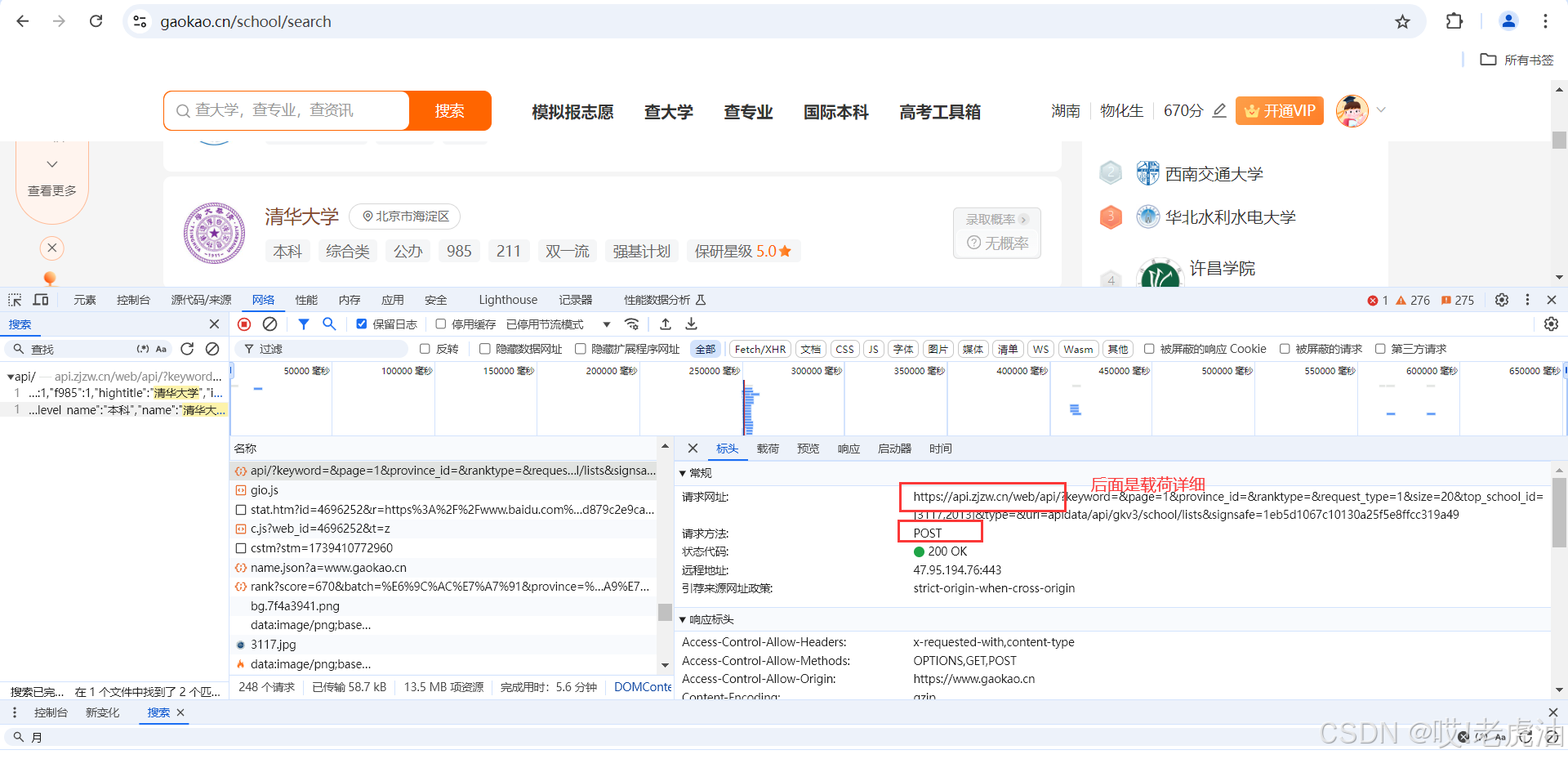
Task: Import HAR file with upload icon
Action: coord(666,324)
